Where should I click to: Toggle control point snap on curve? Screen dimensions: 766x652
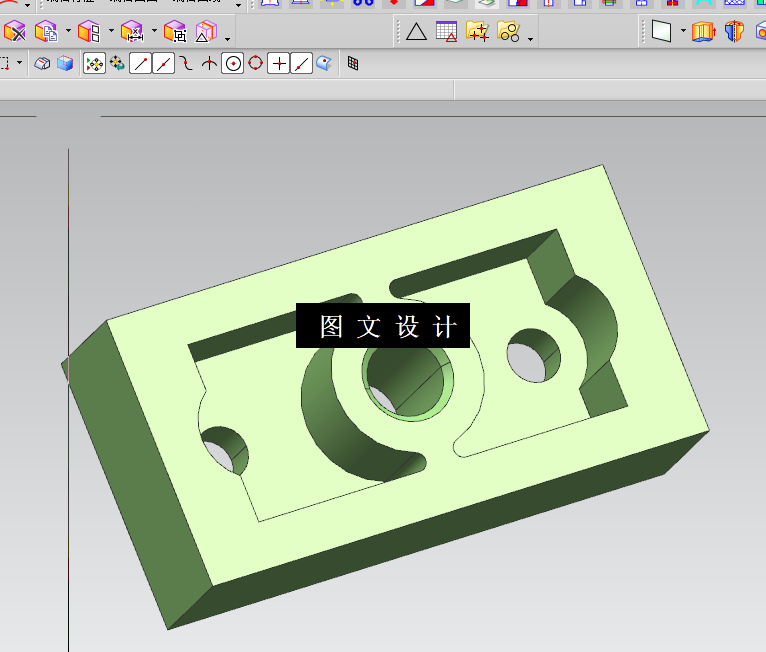(x=186, y=63)
